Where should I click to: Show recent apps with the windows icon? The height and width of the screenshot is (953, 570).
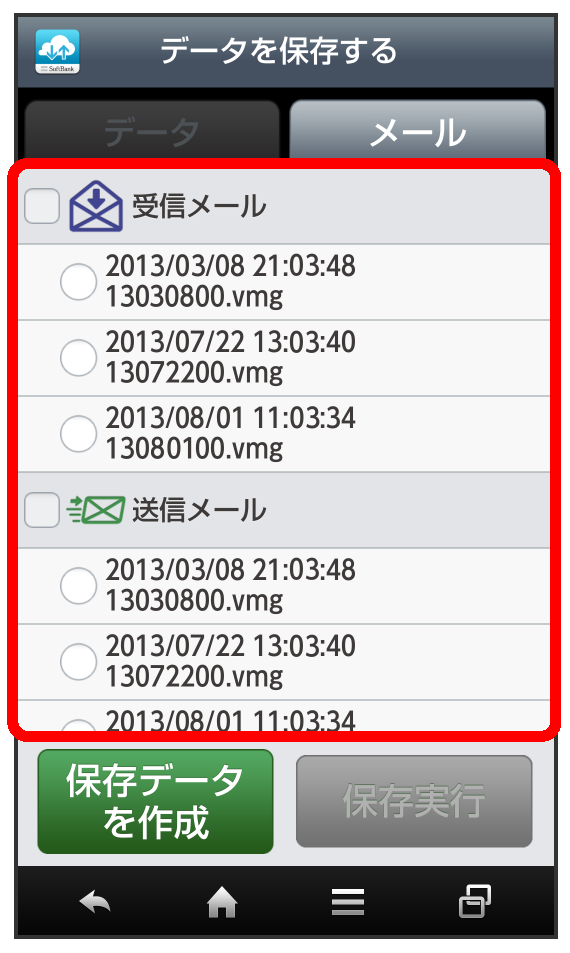coord(475,901)
